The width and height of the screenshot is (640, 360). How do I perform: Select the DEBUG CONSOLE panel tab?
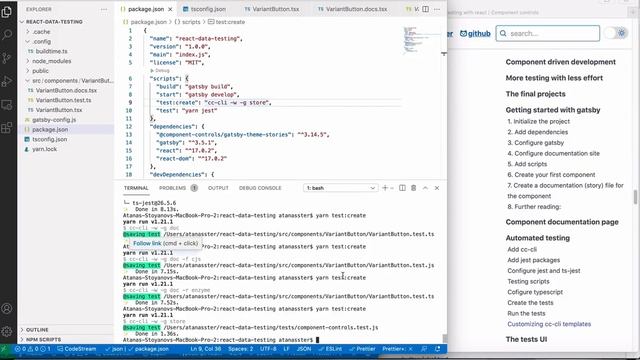click(x=260, y=188)
